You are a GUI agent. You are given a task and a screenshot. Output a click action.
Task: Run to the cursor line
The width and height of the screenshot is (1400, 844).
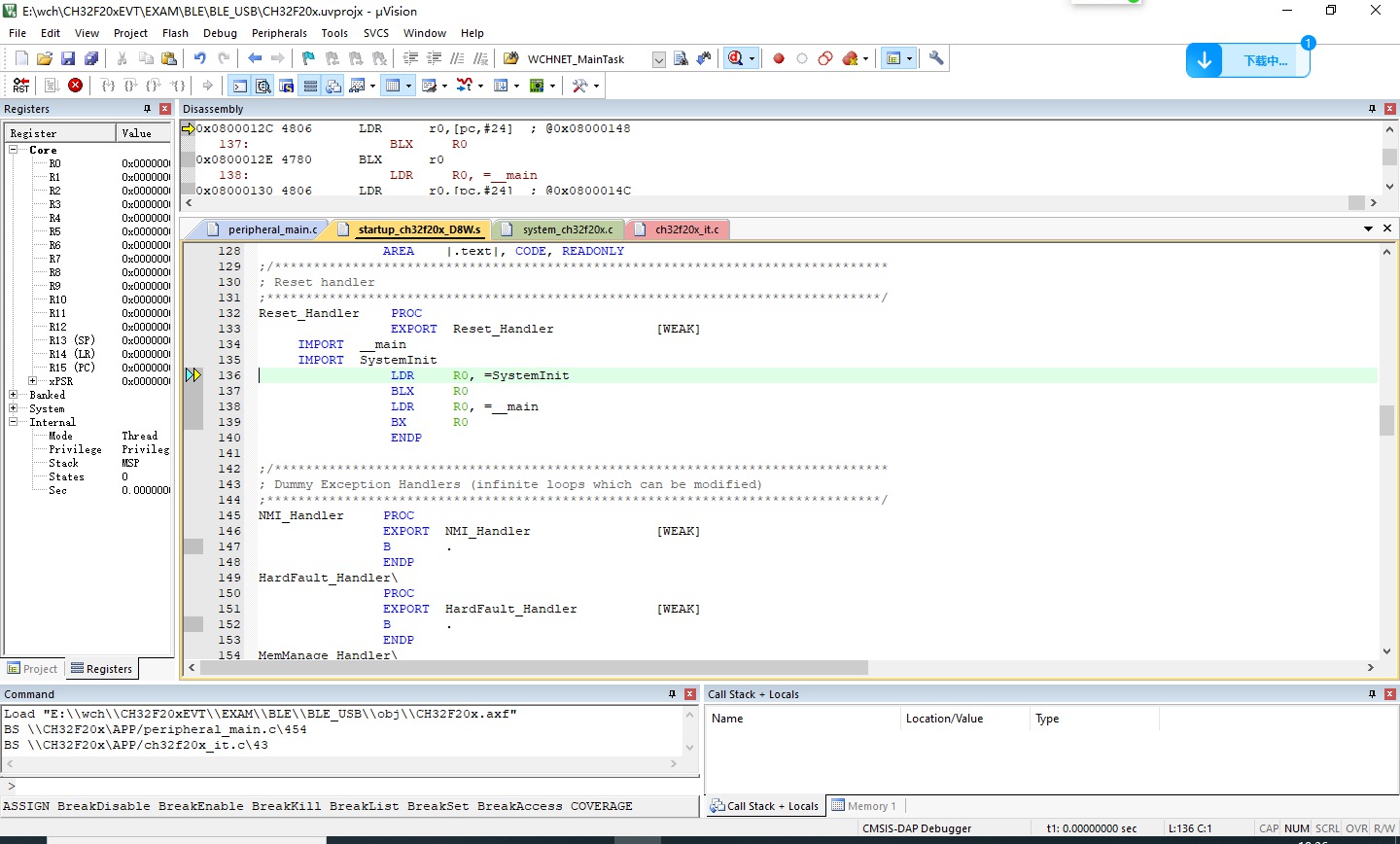pos(178,86)
